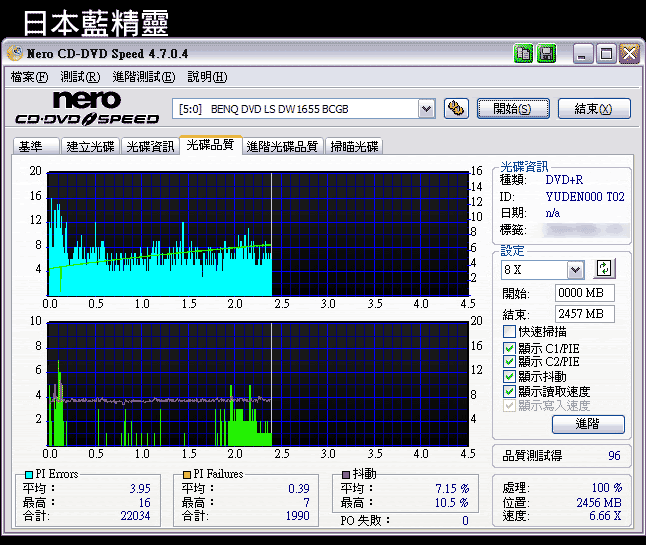
Task: Toggle the 快速掃描 checkbox
Action: [x=509, y=332]
